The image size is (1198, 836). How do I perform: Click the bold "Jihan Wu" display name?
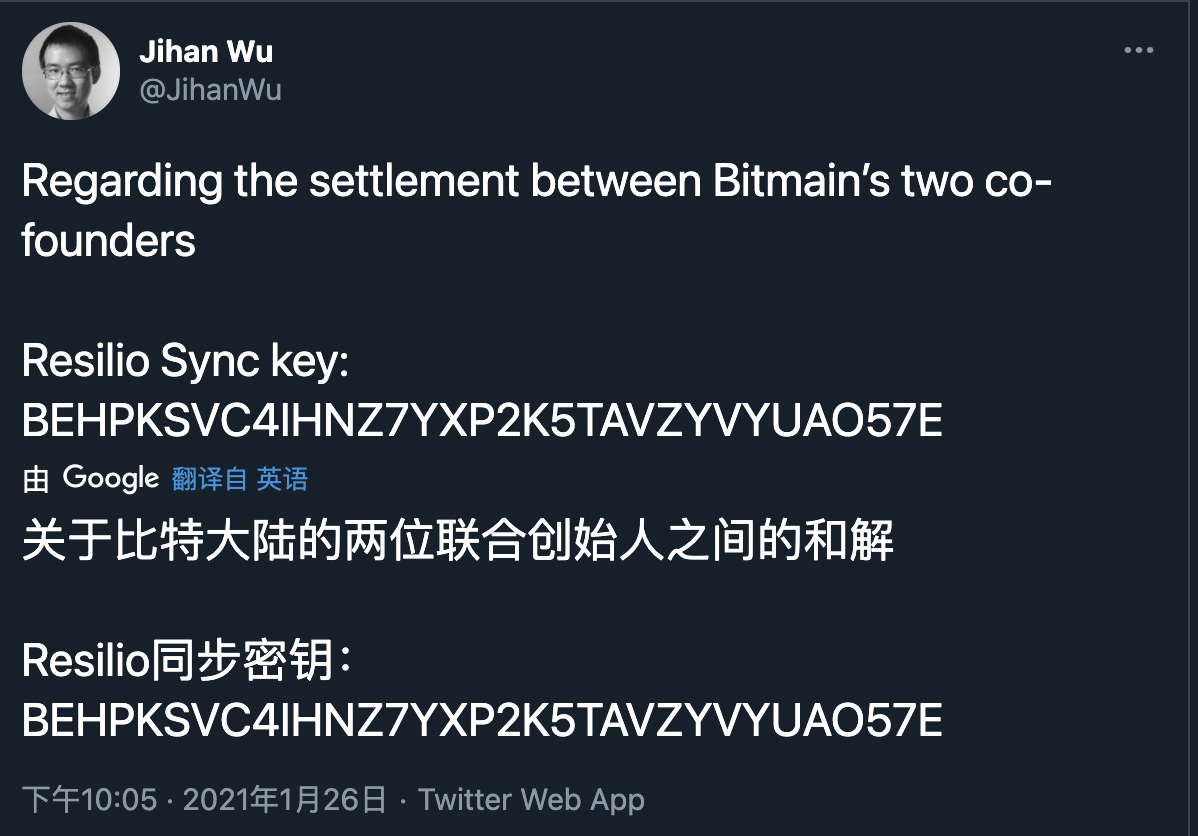(206, 52)
